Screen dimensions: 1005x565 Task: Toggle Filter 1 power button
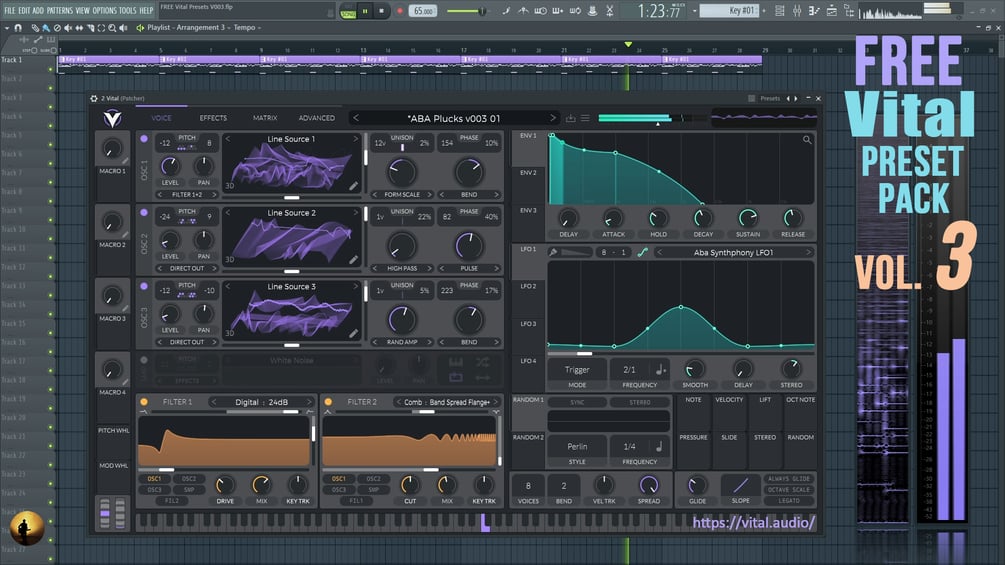144,402
